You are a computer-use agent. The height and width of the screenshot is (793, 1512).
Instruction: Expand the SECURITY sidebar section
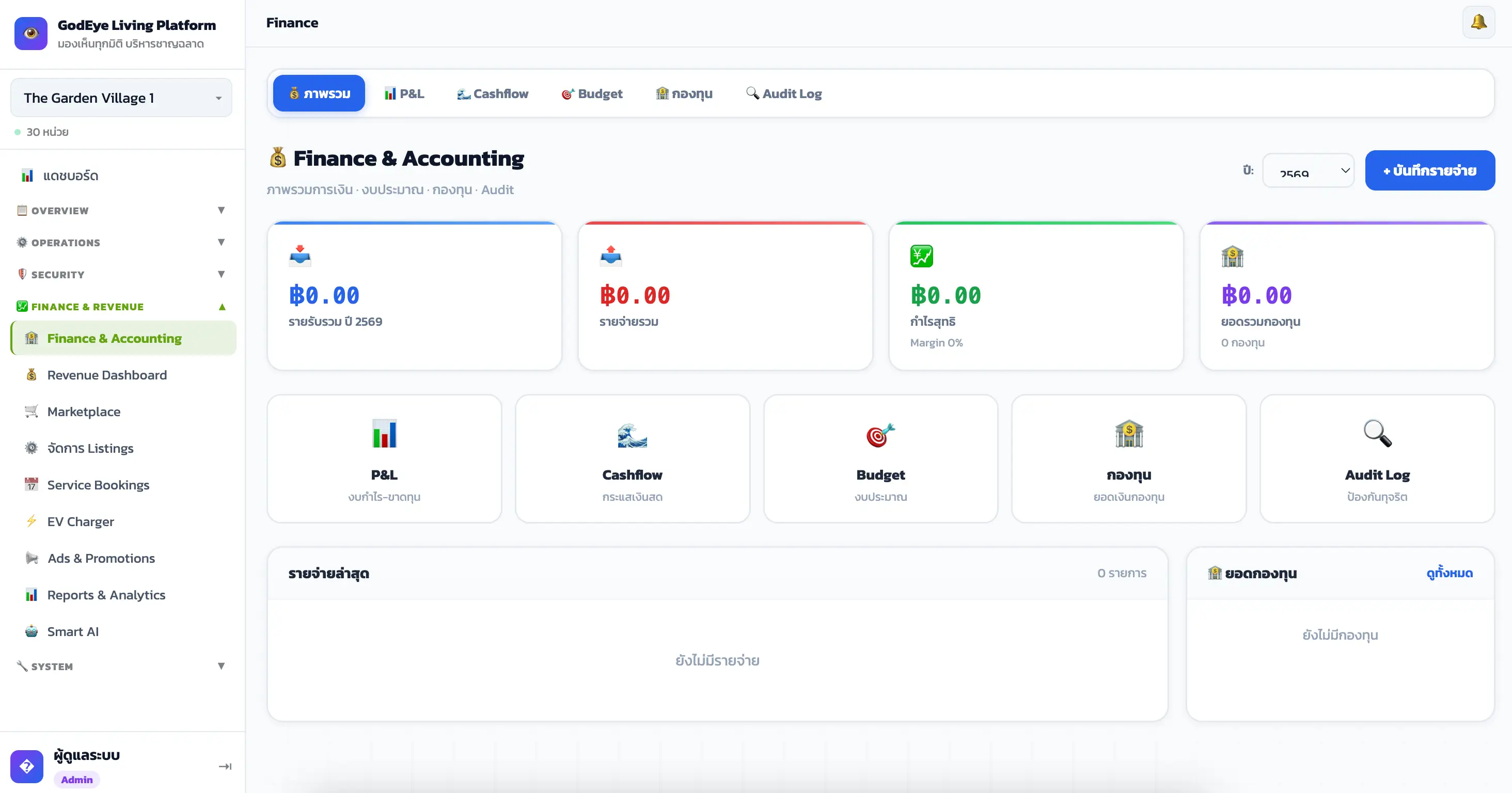pyautogui.click(x=121, y=274)
